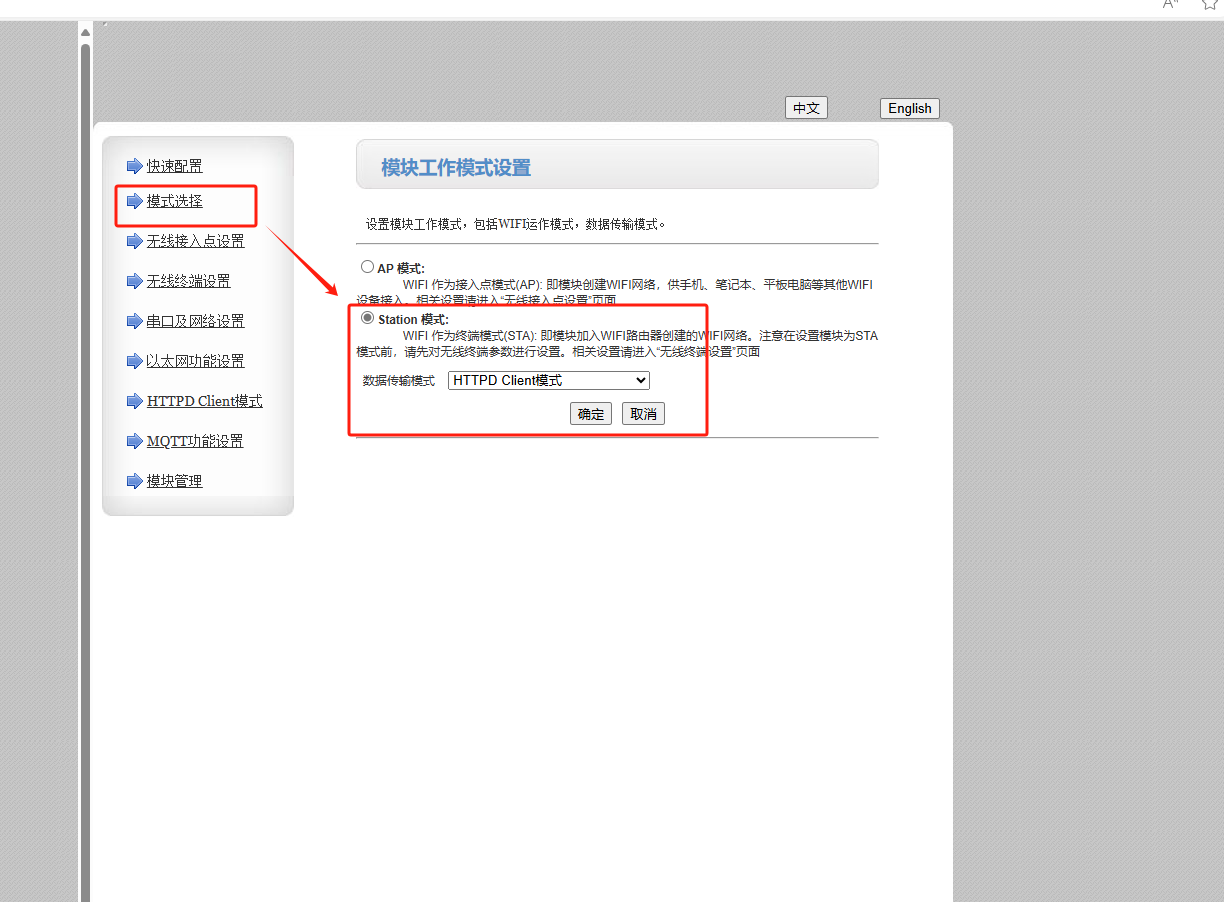Open the 模块管理 menu link

click(x=174, y=481)
